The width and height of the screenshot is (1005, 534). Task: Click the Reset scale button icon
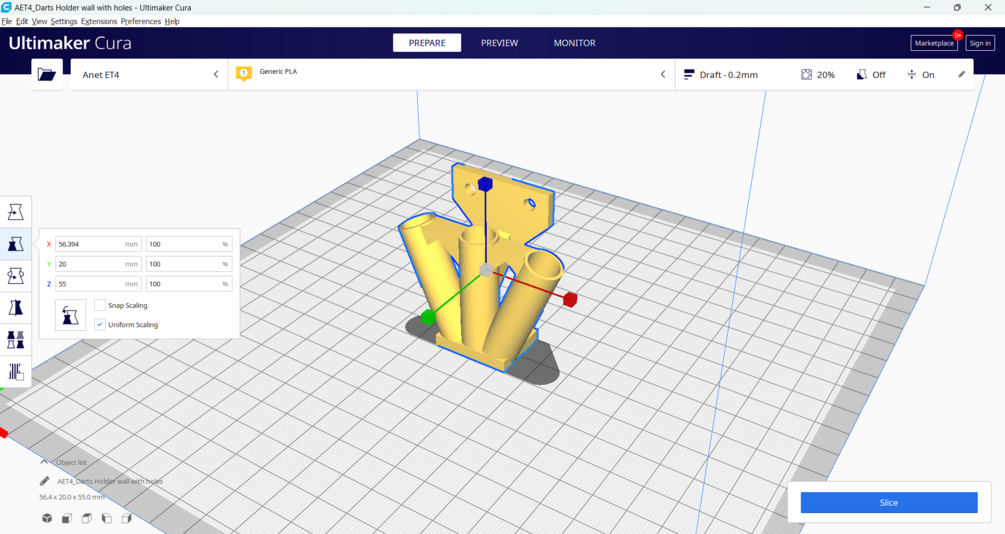coord(71,315)
